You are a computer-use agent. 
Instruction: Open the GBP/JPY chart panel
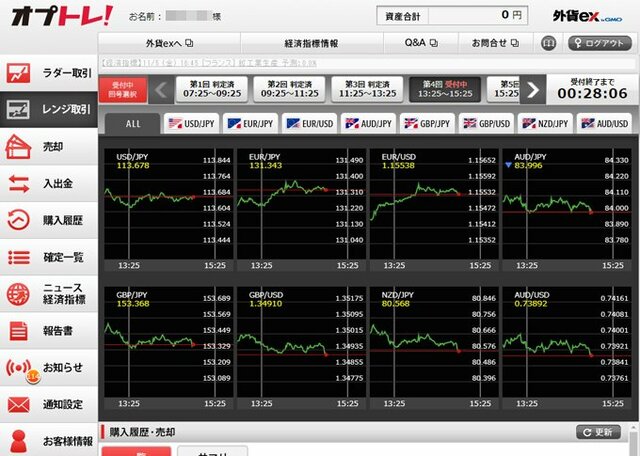tap(169, 348)
